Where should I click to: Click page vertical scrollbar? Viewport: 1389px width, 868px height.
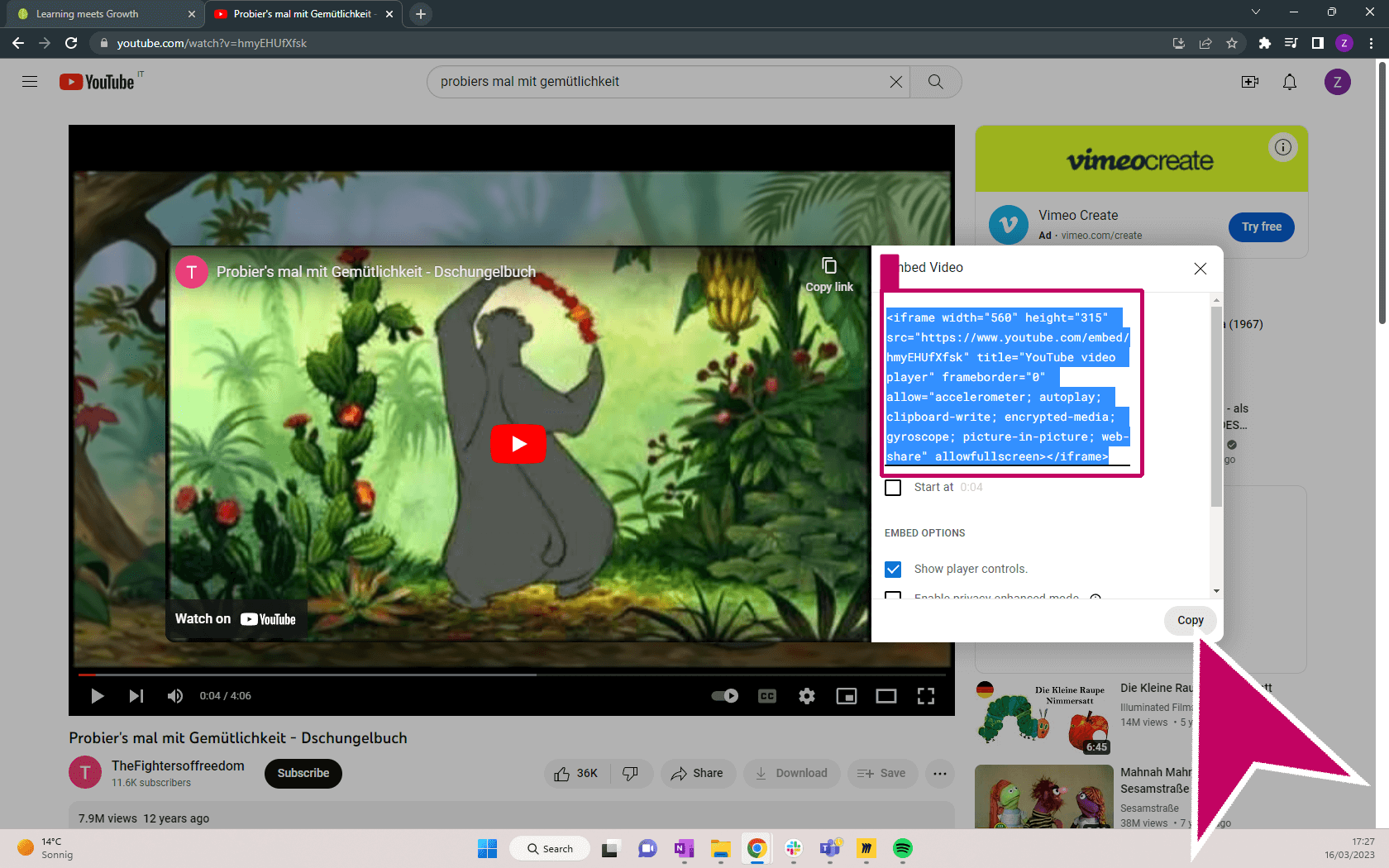click(1382, 193)
